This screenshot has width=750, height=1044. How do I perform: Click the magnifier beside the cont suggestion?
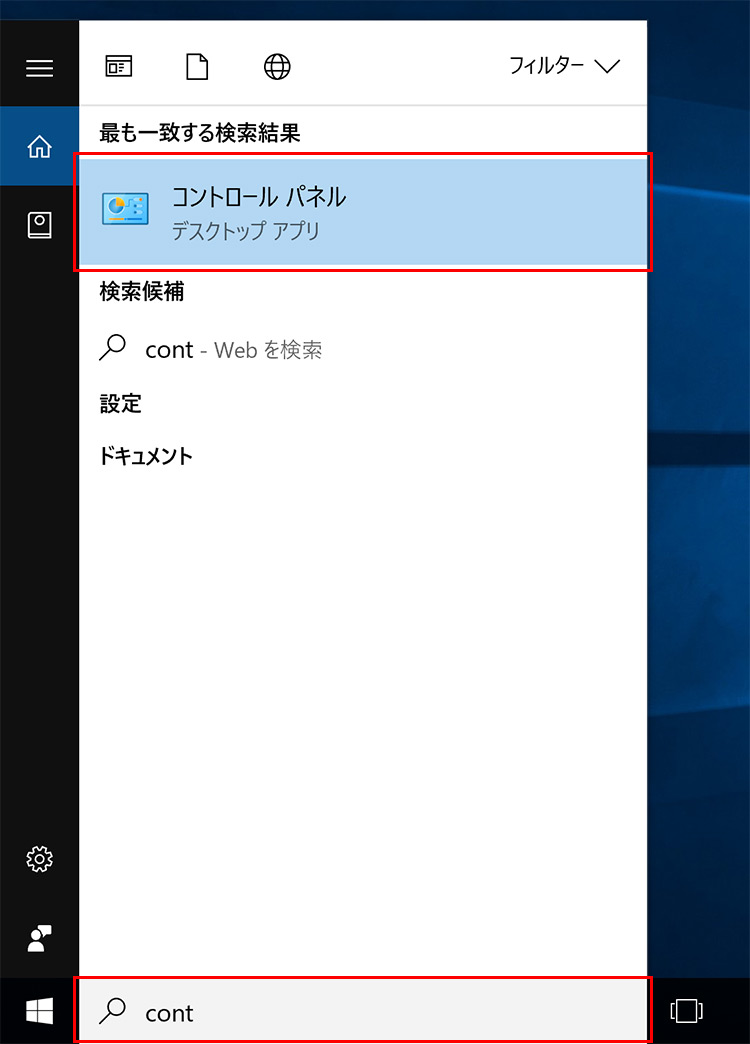pos(114,348)
